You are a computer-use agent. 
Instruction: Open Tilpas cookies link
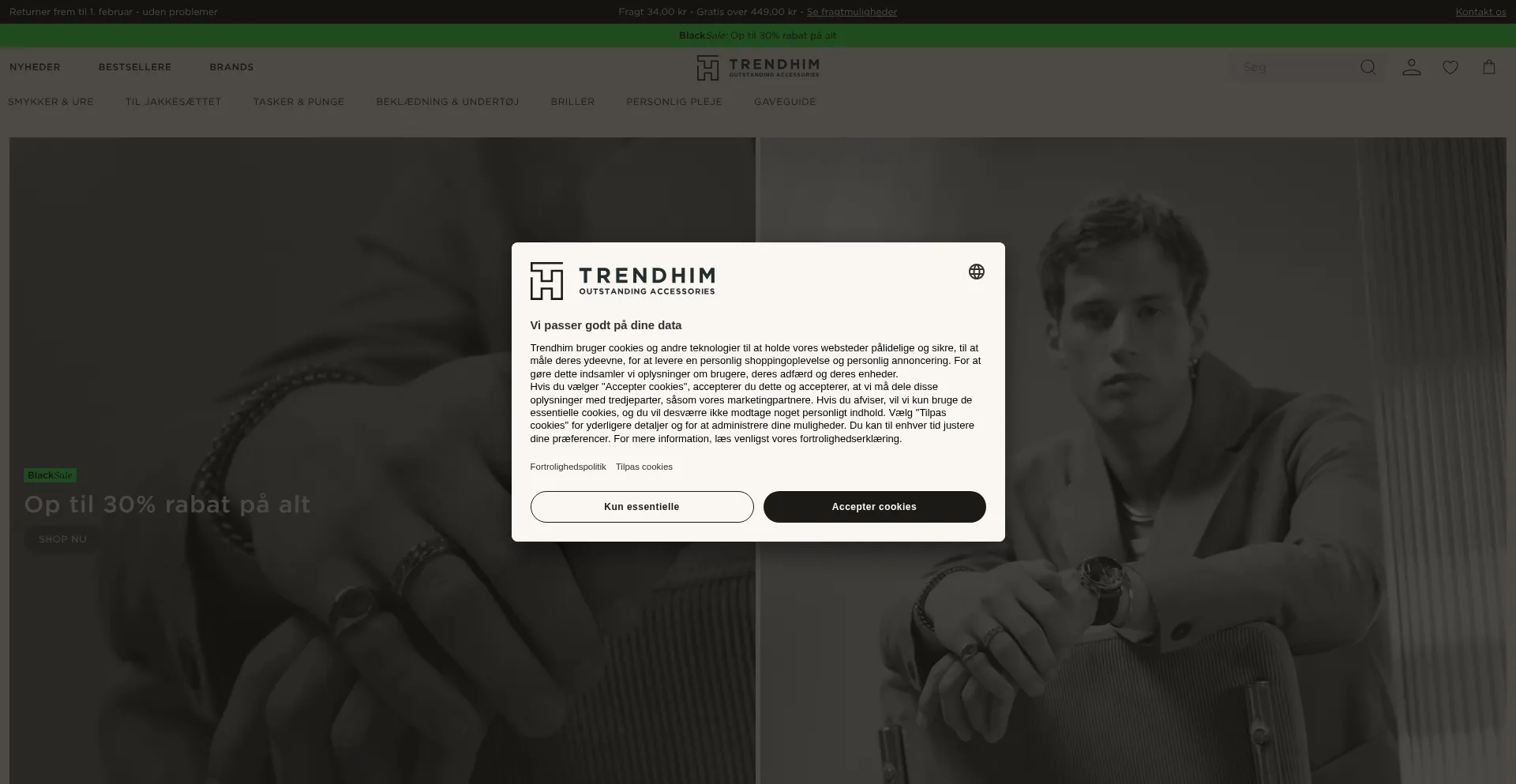coord(644,467)
